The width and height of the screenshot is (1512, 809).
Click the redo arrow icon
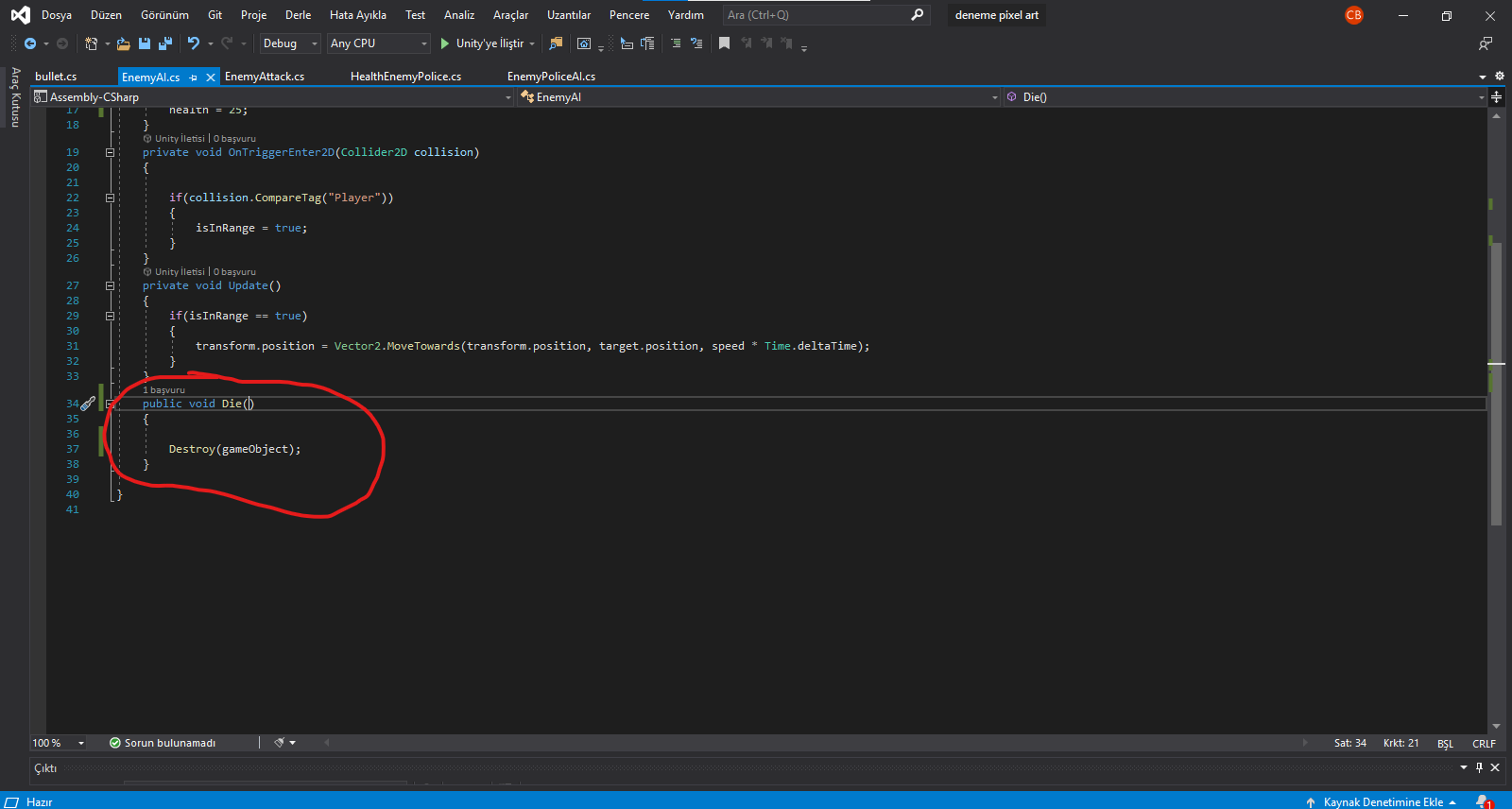tap(227, 43)
